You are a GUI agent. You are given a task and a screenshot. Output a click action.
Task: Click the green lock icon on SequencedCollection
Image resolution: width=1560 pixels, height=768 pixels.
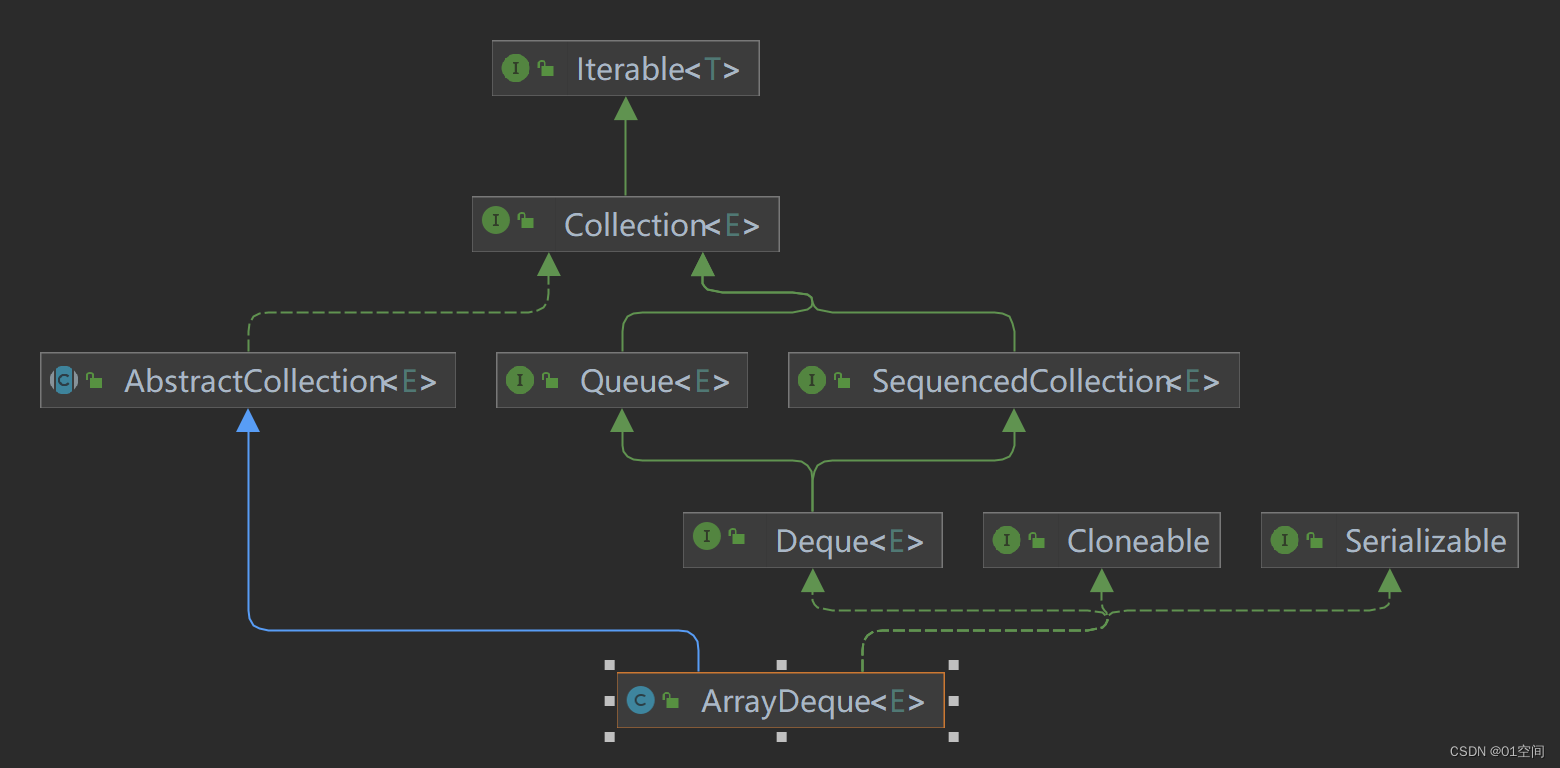pos(842,380)
